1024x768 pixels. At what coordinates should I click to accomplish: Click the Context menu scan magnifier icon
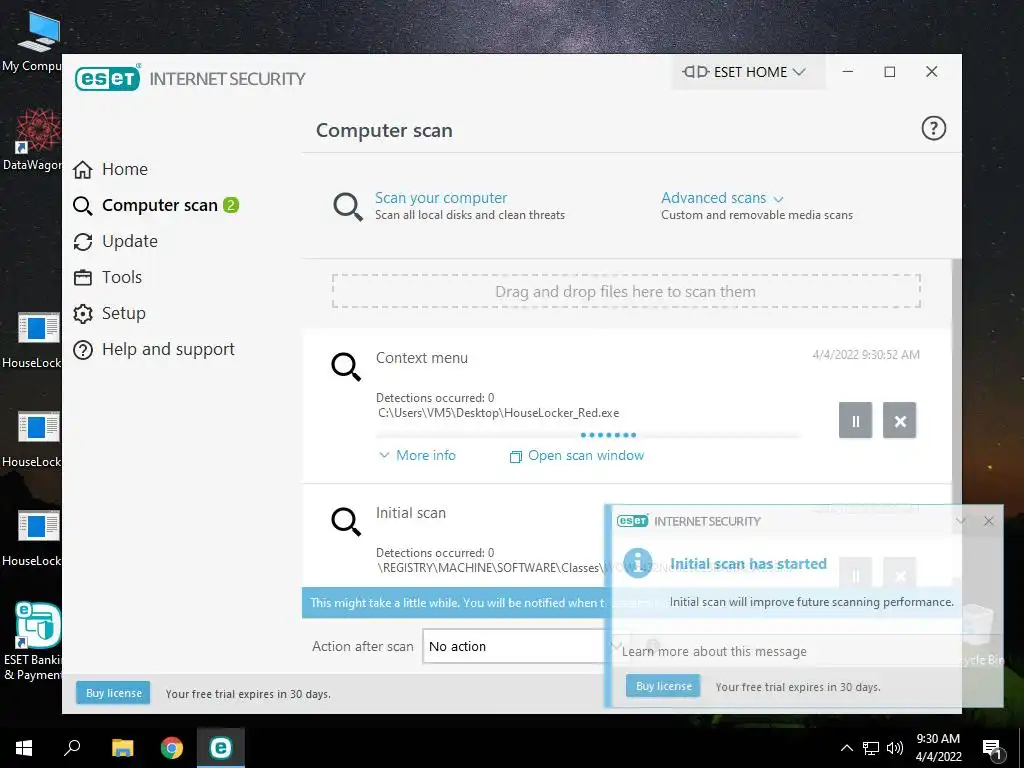[345, 366]
